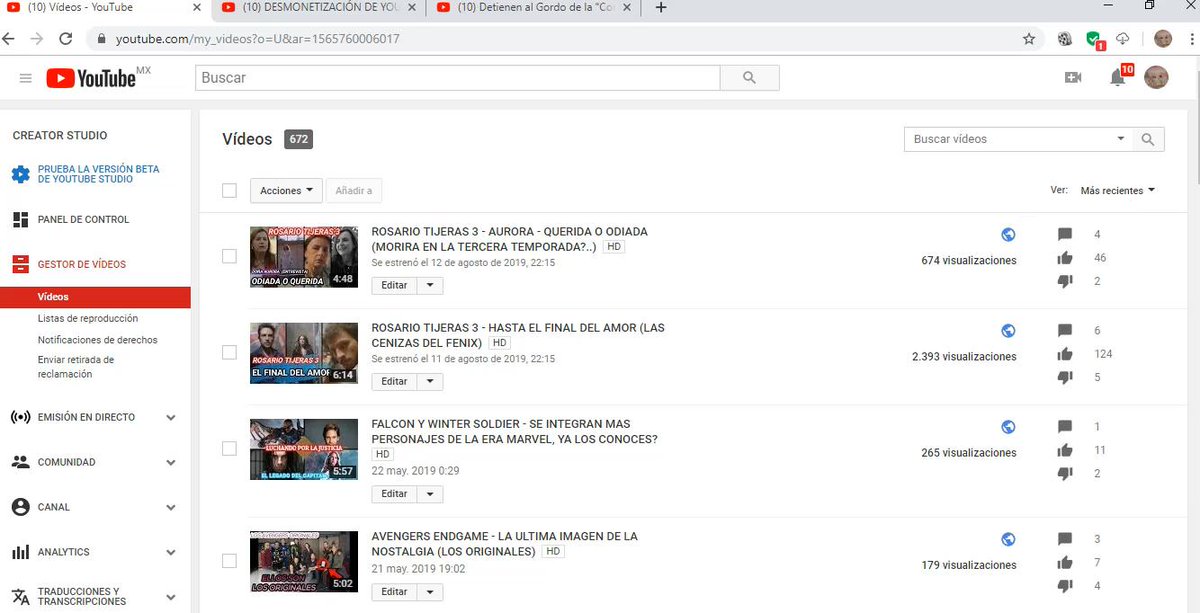
Task: Open Falcon y Winter Soldier thumbnail
Action: click(x=304, y=449)
